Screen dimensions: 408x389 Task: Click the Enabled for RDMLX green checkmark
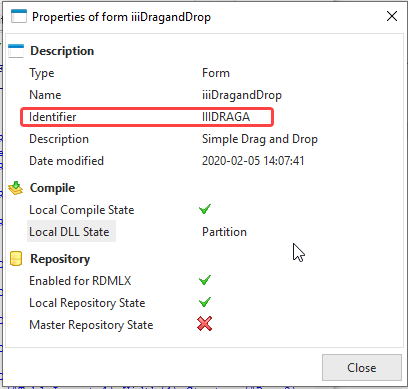[205, 280]
